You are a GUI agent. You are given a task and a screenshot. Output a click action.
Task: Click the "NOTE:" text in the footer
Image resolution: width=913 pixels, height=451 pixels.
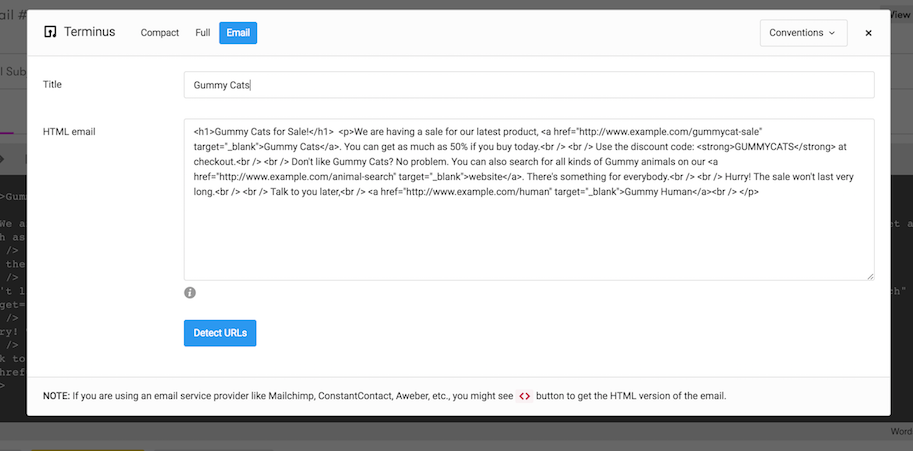tap(56, 396)
